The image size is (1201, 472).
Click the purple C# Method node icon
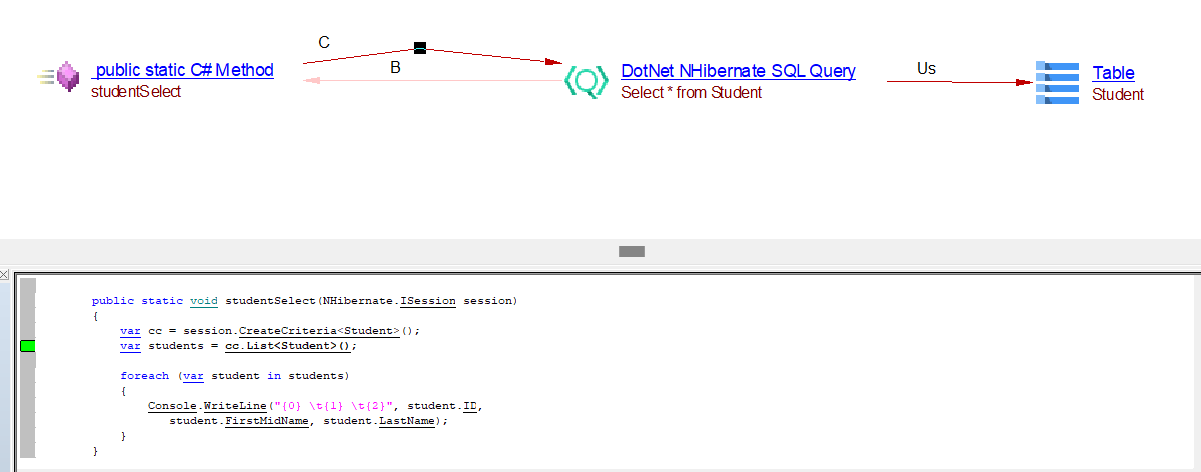tap(66, 77)
